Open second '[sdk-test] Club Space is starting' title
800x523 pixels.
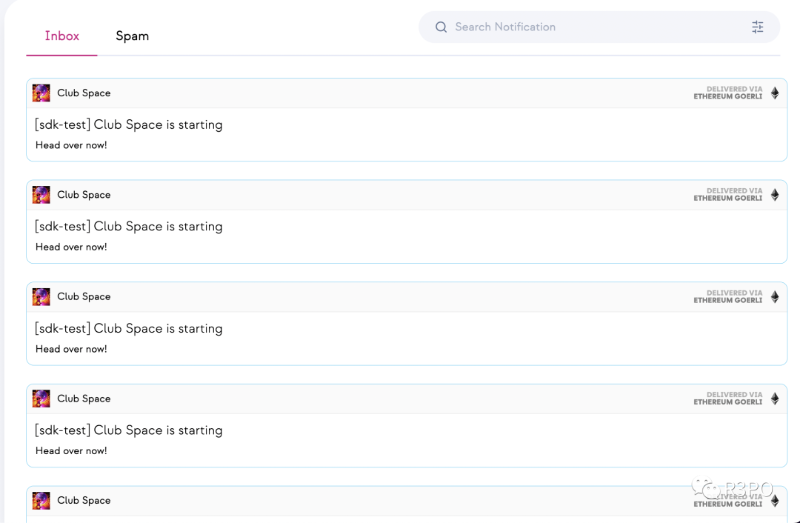coord(129,227)
